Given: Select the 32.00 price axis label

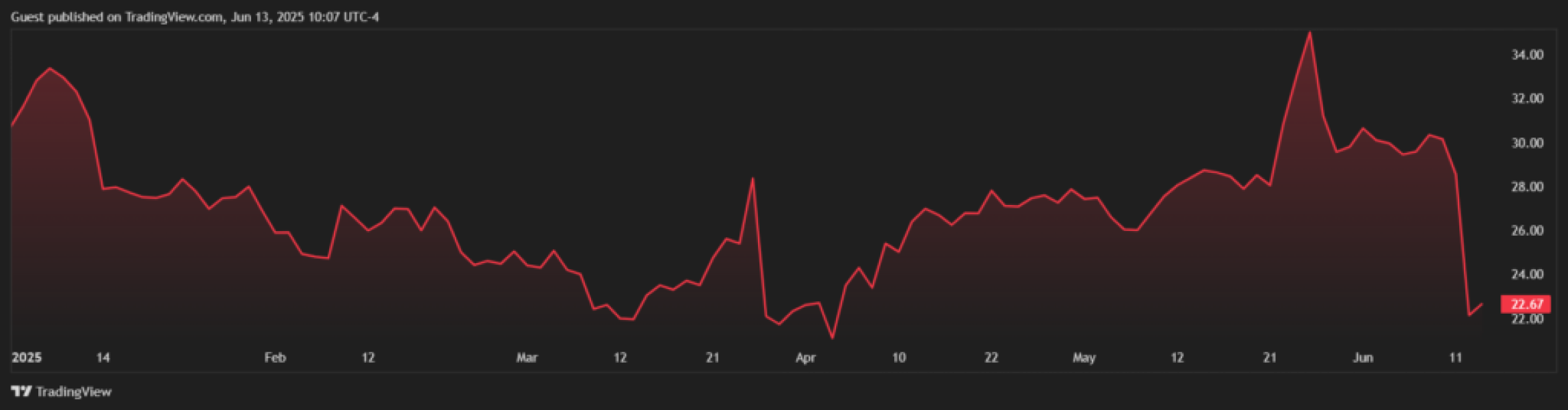Looking at the screenshot, I should point(1527,98).
